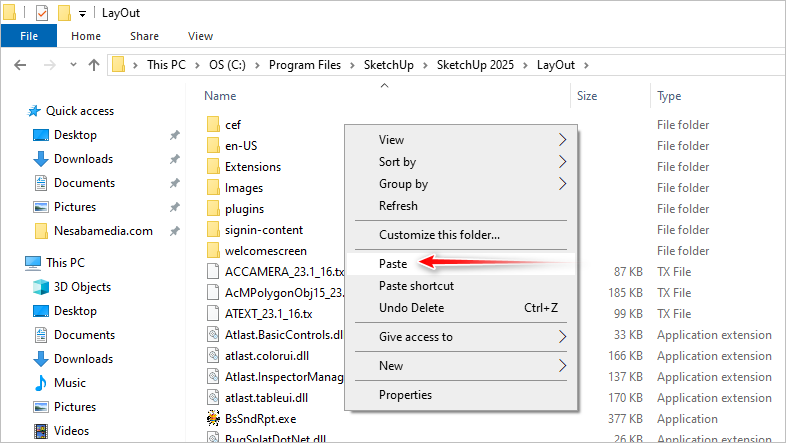This screenshot has height=443, width=786.
Task: Expand chevron after LayOut breadcrumb
Action: (x=586, y=65)
